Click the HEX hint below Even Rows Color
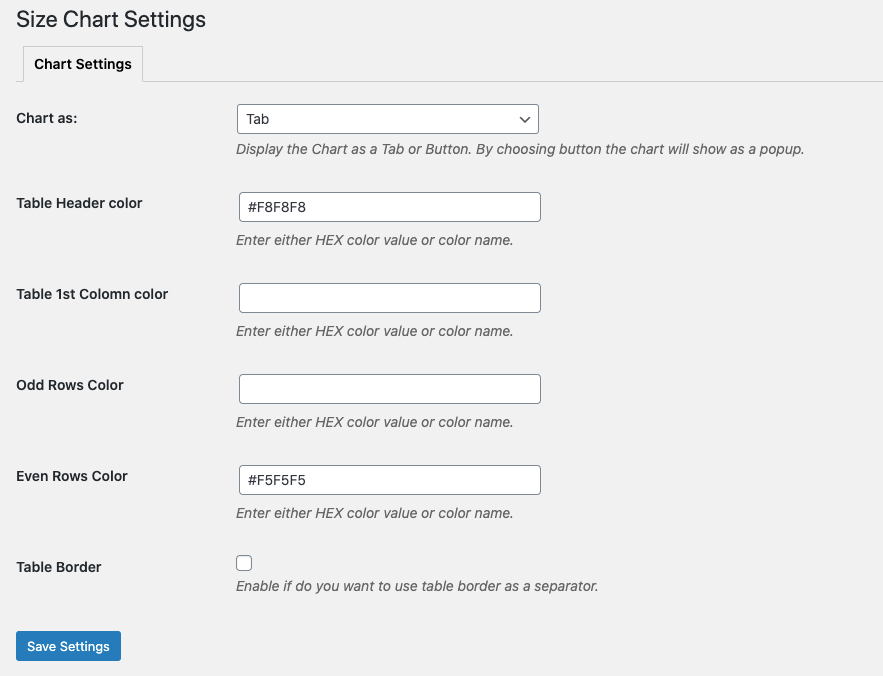Viewport: 883px width, 676px height. (x=374, y=513)
